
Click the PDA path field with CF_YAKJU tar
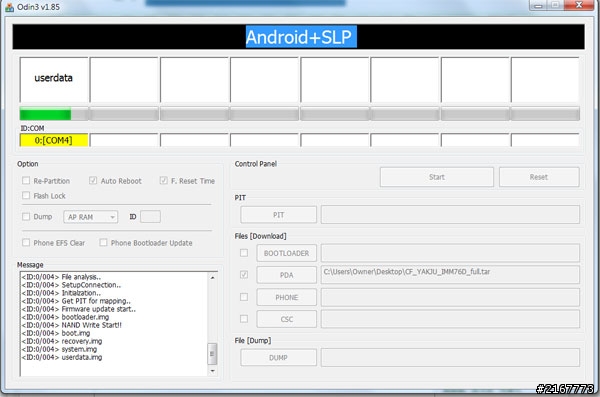450,275
